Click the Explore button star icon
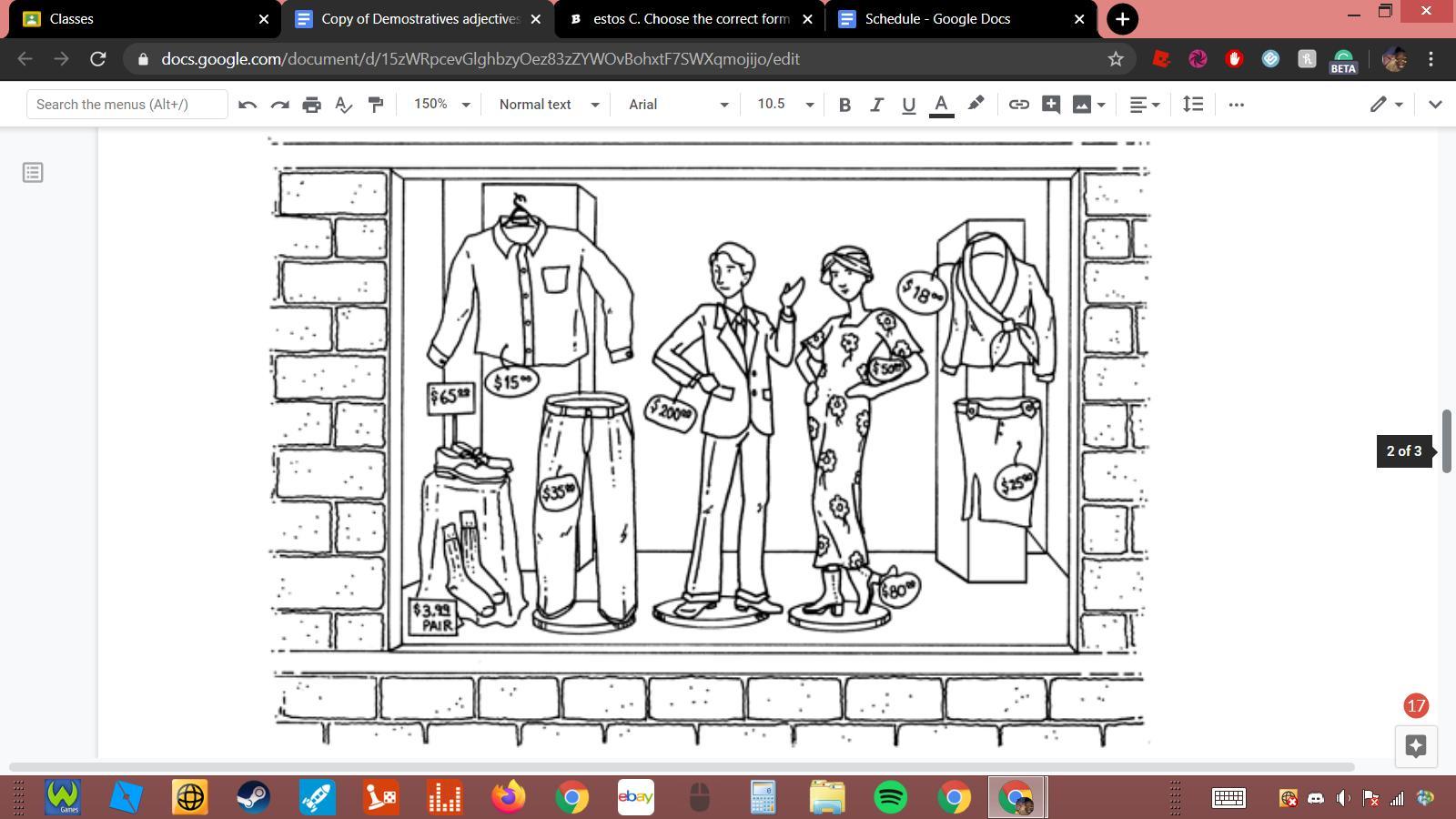This screenshot has width=1456, height=819. click(x=1415, y=746)
